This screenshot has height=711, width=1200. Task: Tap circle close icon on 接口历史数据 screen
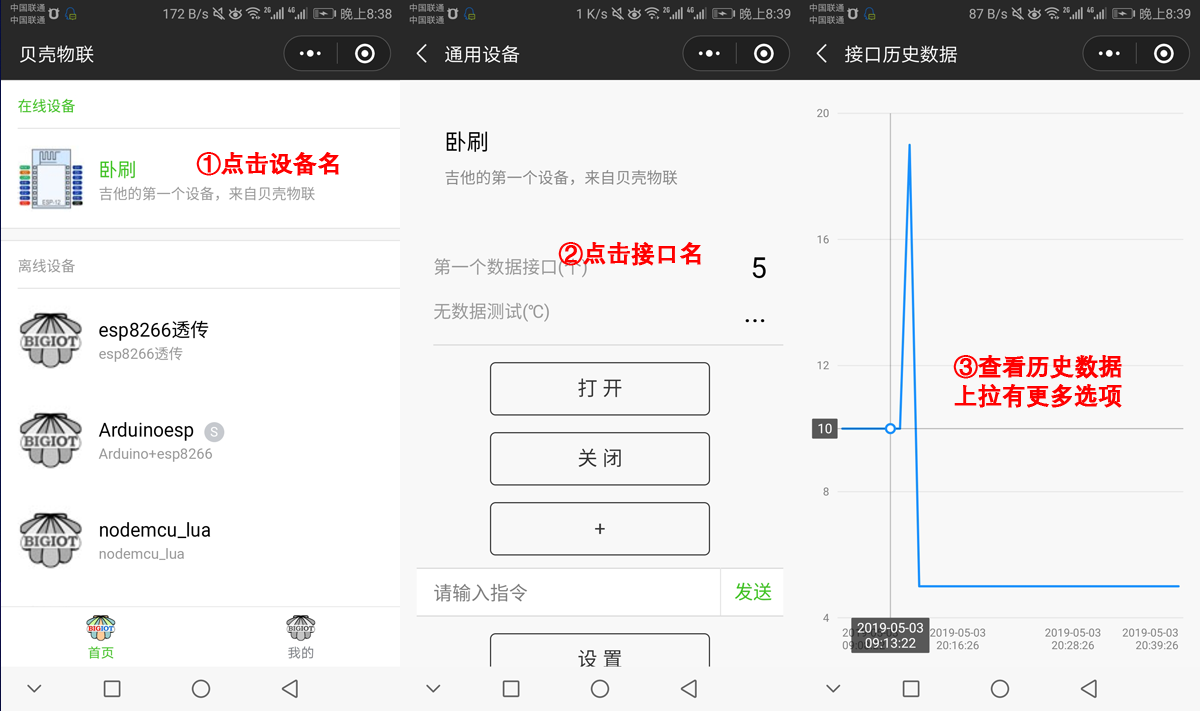coord(1164,54)
